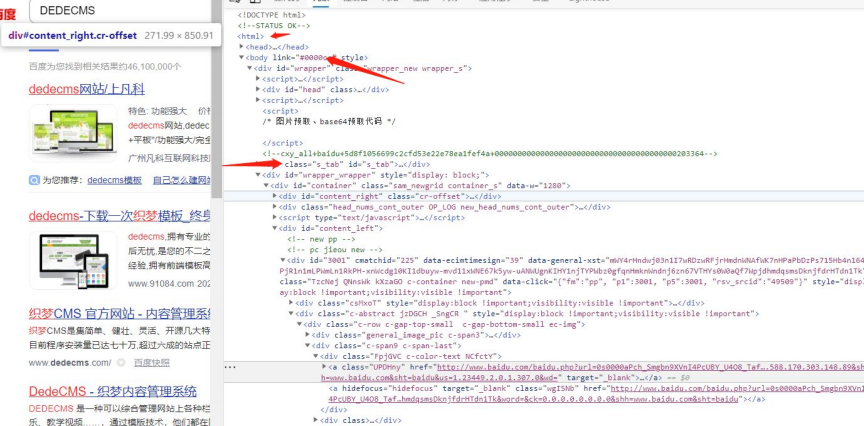
Task: Click the small icon after www.dedecms.com/
Action: 121,363
